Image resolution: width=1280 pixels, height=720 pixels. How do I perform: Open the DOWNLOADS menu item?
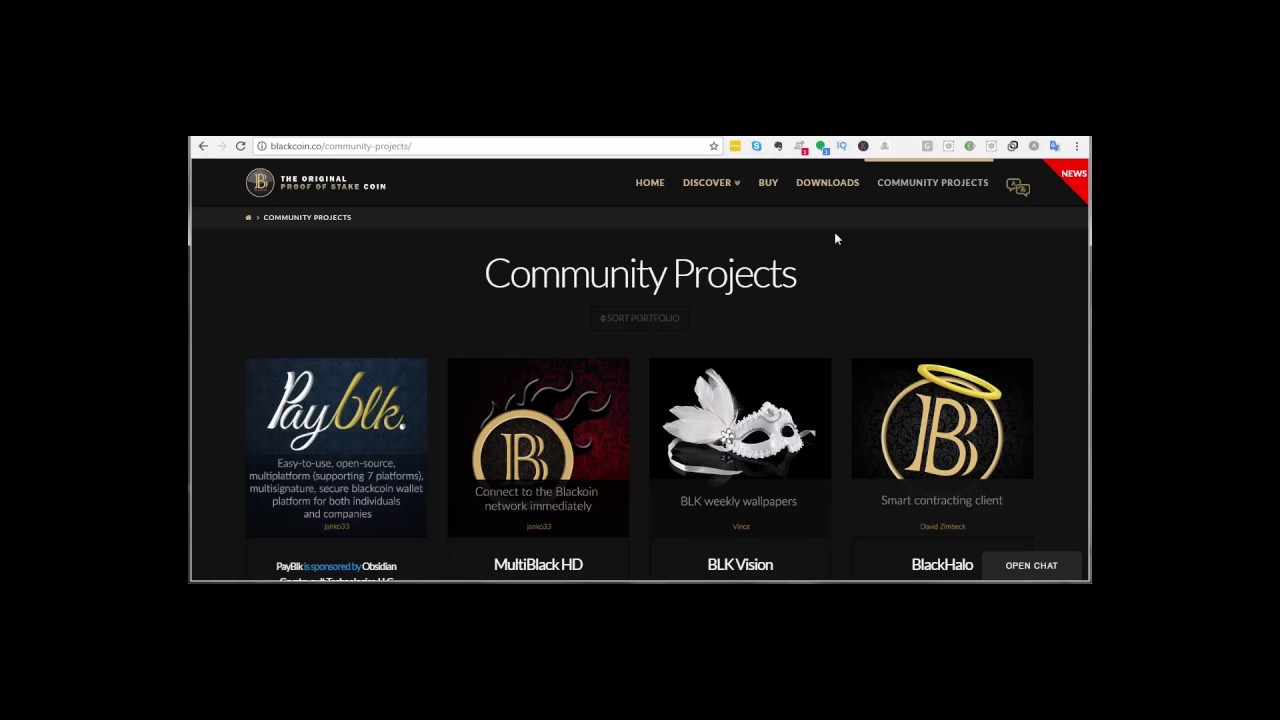[x=827, y=183]
